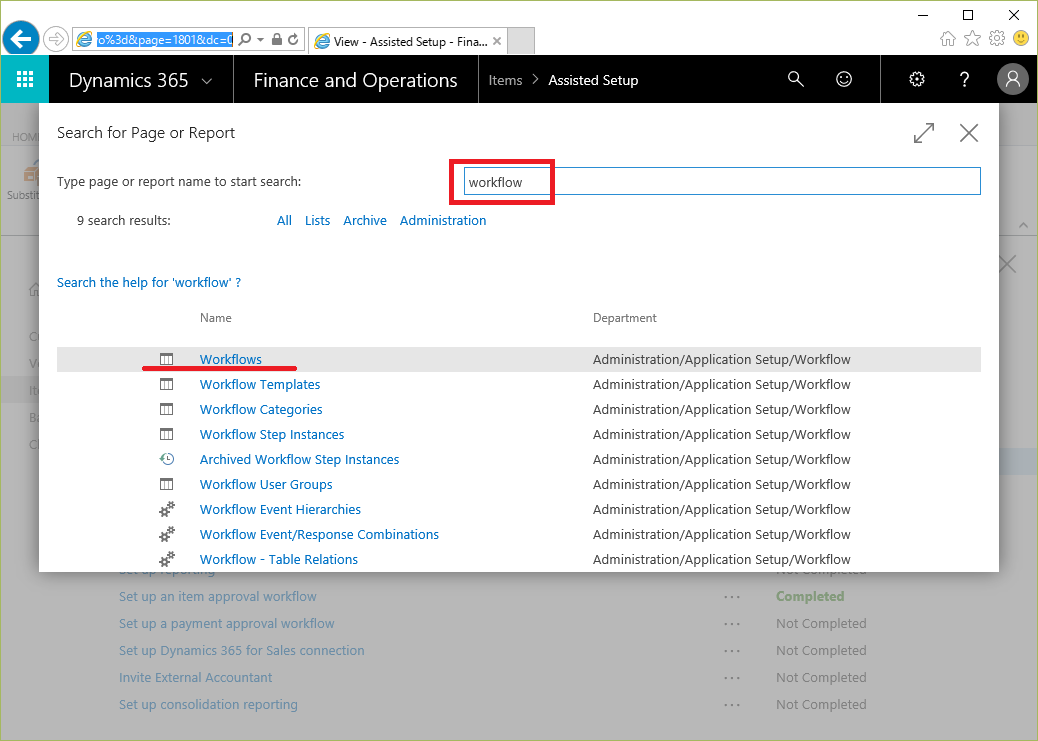This screenshot has width=1038, height=741.
Task: Click Finance and Operations header title
Action: pos(355,80)
